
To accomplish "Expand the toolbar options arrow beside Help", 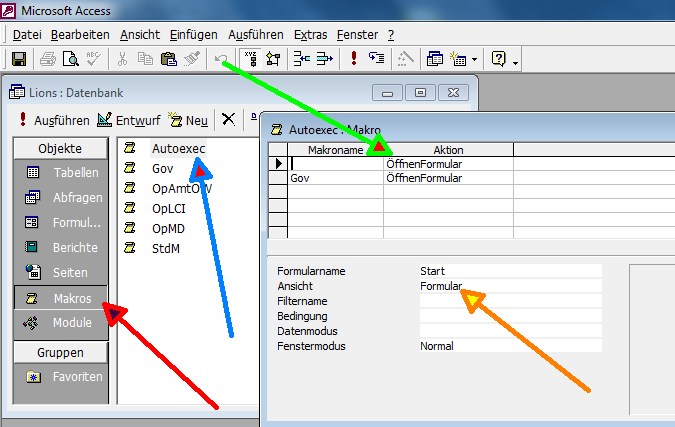I will pos(515,63).
